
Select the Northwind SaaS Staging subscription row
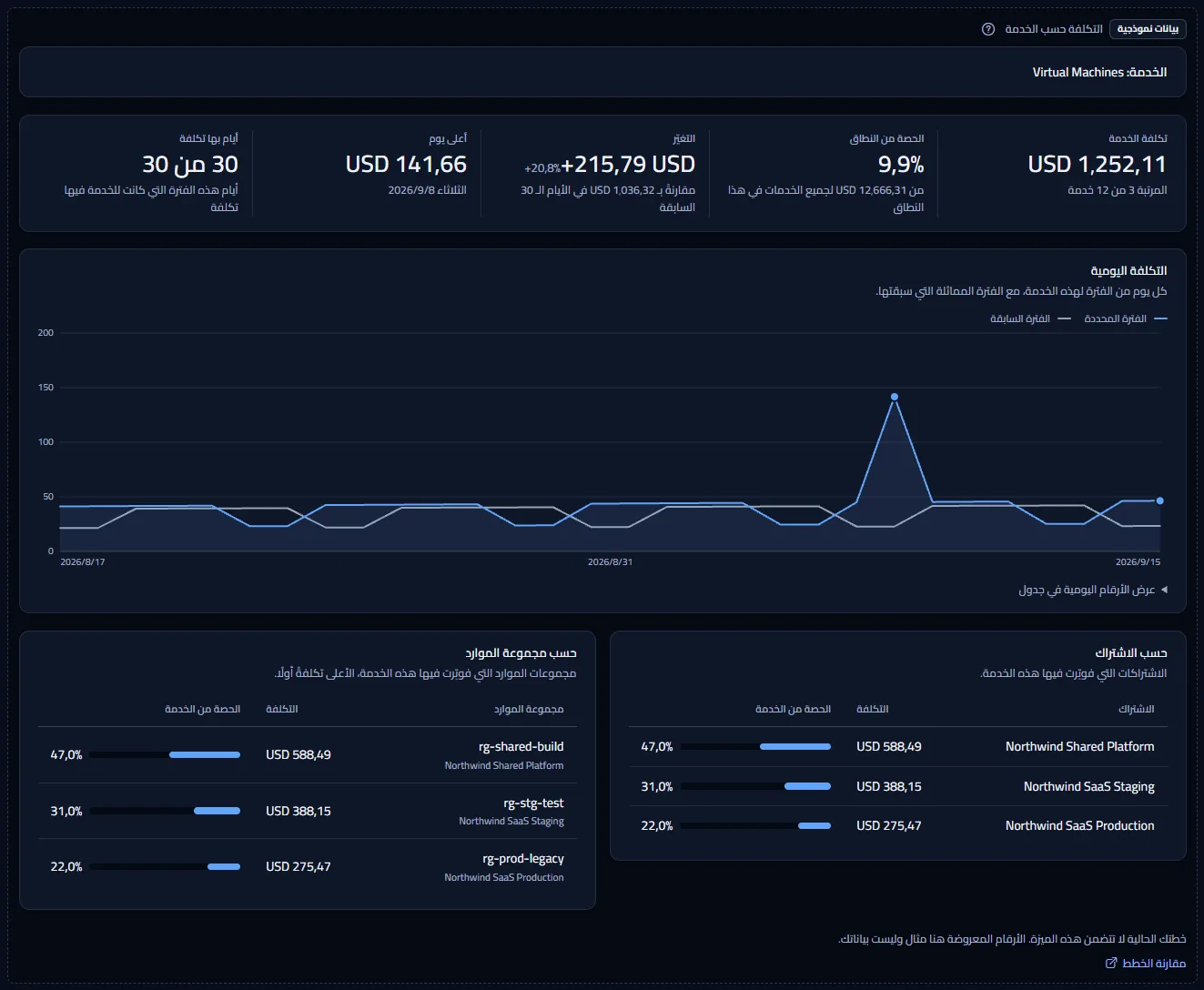(x=898, y=786)
